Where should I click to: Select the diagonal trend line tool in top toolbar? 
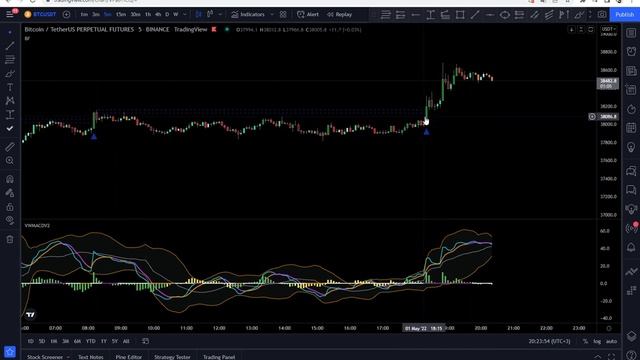[x=475, y=15]
